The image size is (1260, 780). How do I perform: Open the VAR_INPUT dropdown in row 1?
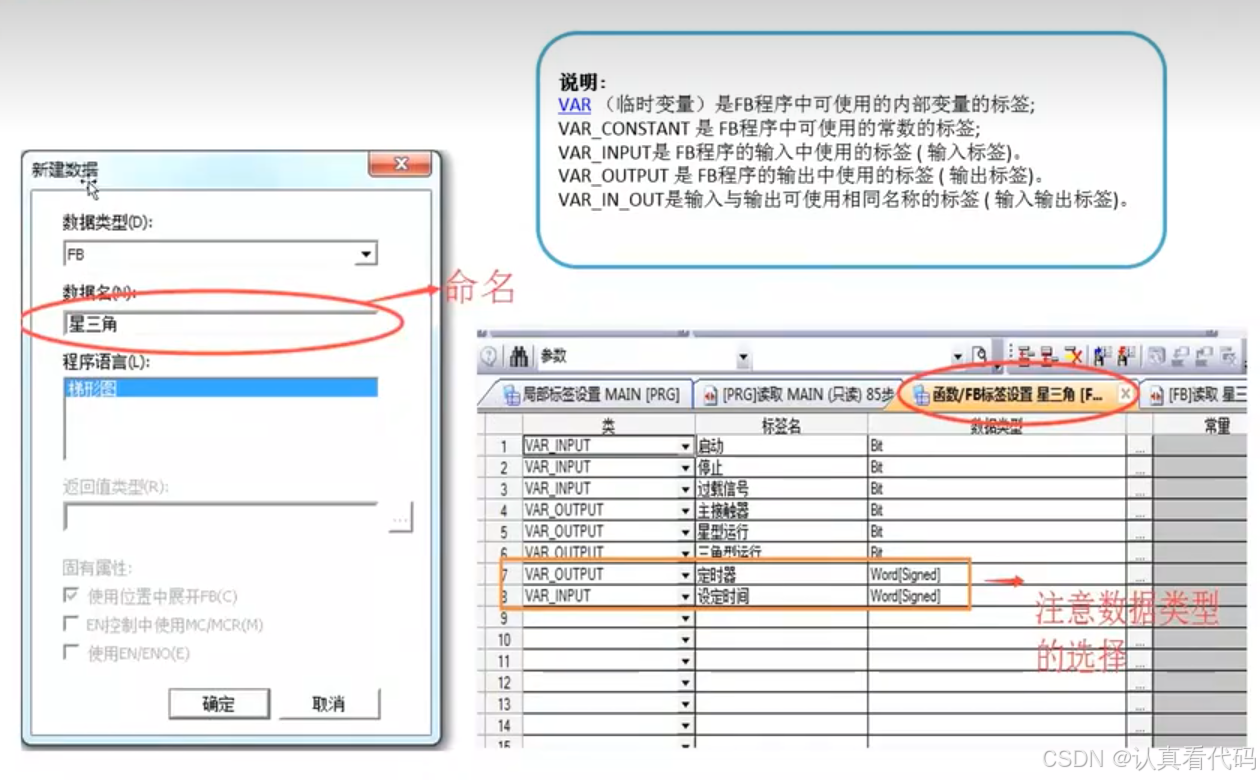[686, 446]
